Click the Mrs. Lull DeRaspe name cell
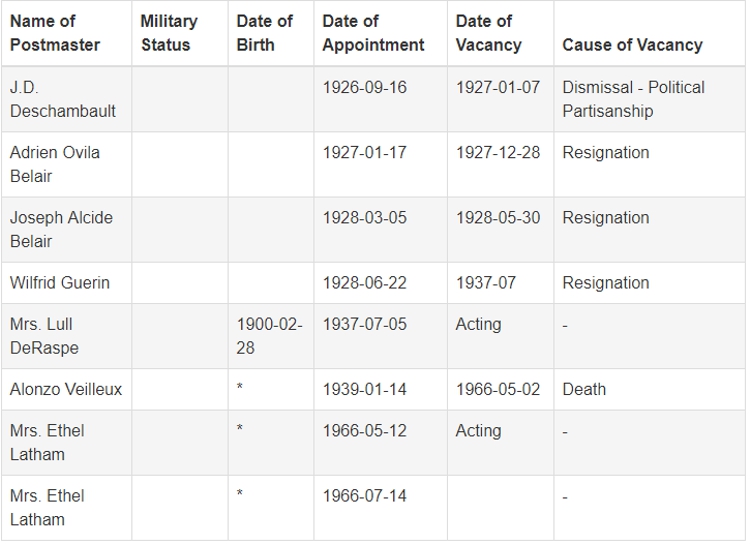The image size is (750, 545). click(x=44, y=336)
